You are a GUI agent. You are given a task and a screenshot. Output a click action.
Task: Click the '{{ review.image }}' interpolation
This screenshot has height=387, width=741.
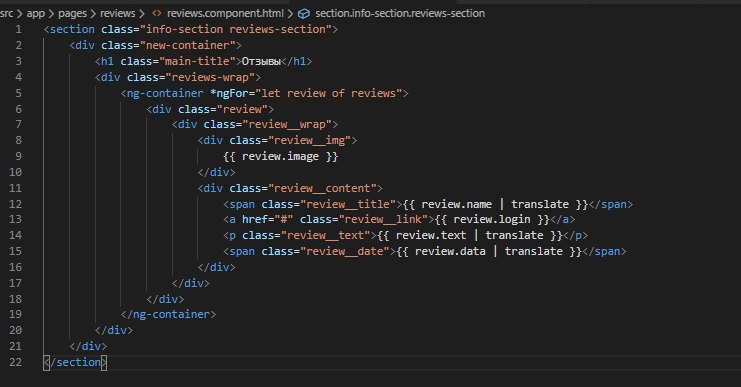tap(281, 156)
